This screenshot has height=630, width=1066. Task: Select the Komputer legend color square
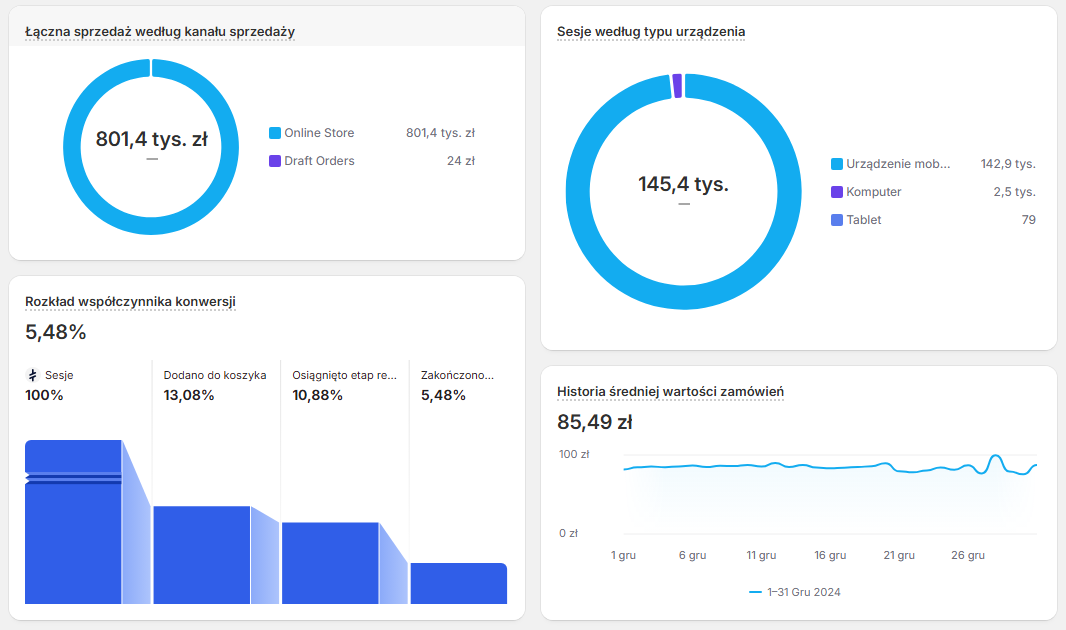pyautogui.click(x=837, y=192)
